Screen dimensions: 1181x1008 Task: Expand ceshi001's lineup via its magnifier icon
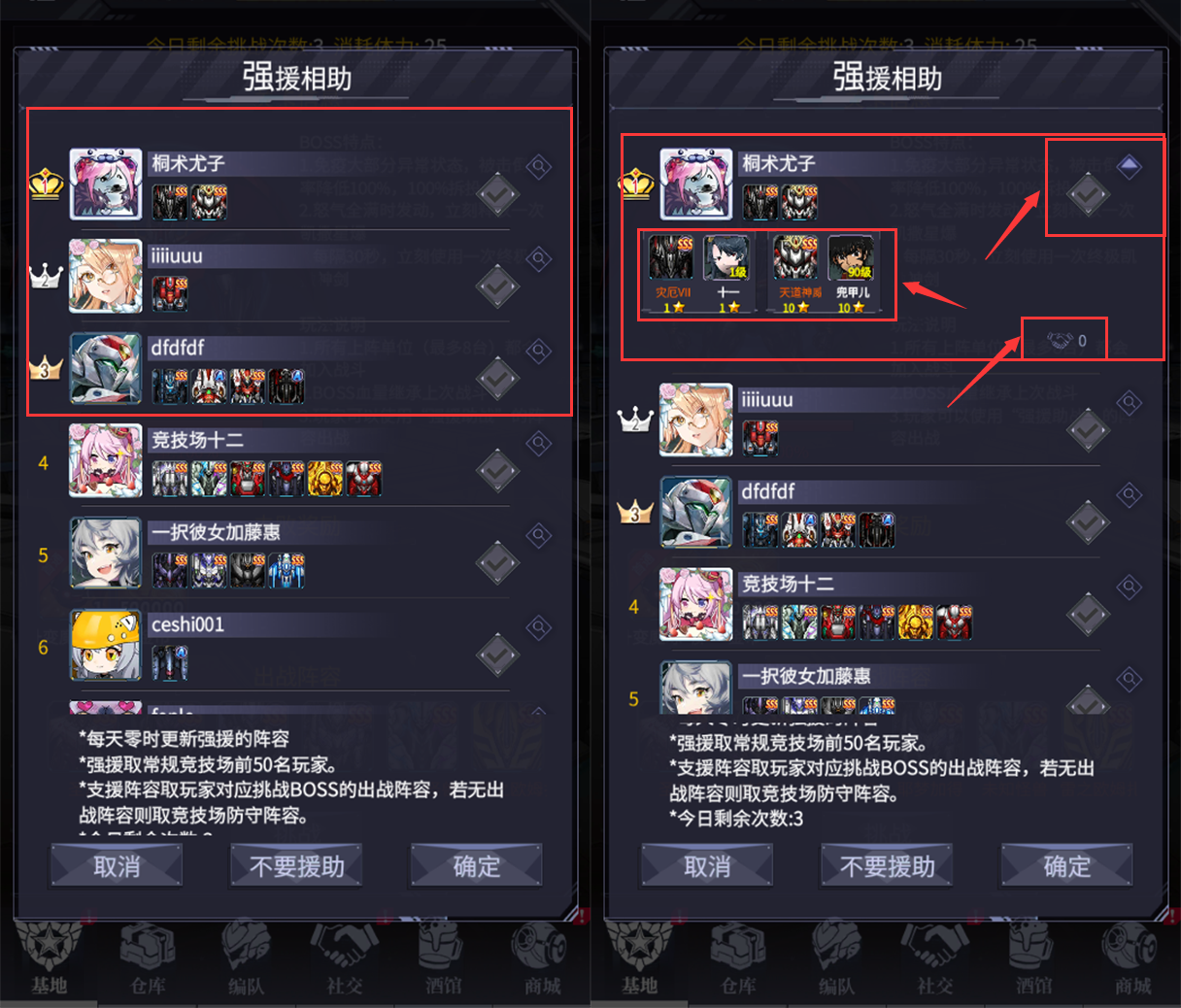(x=538, y=627)
